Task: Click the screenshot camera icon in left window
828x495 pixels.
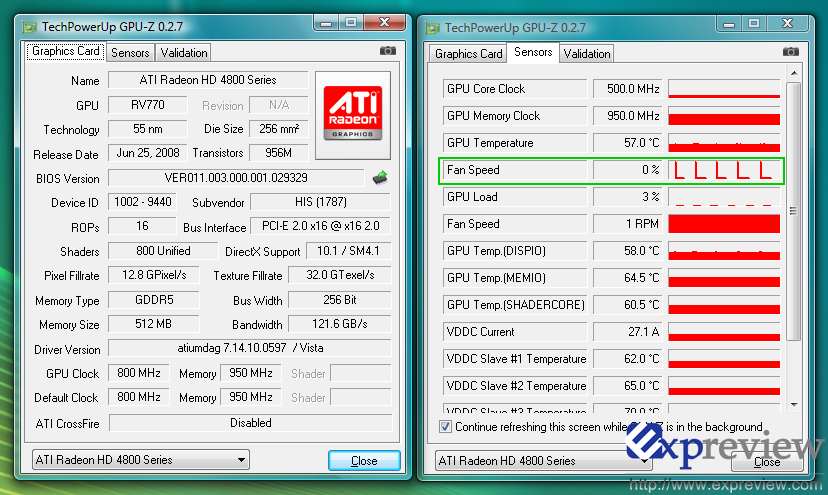Action: [388, 51]
